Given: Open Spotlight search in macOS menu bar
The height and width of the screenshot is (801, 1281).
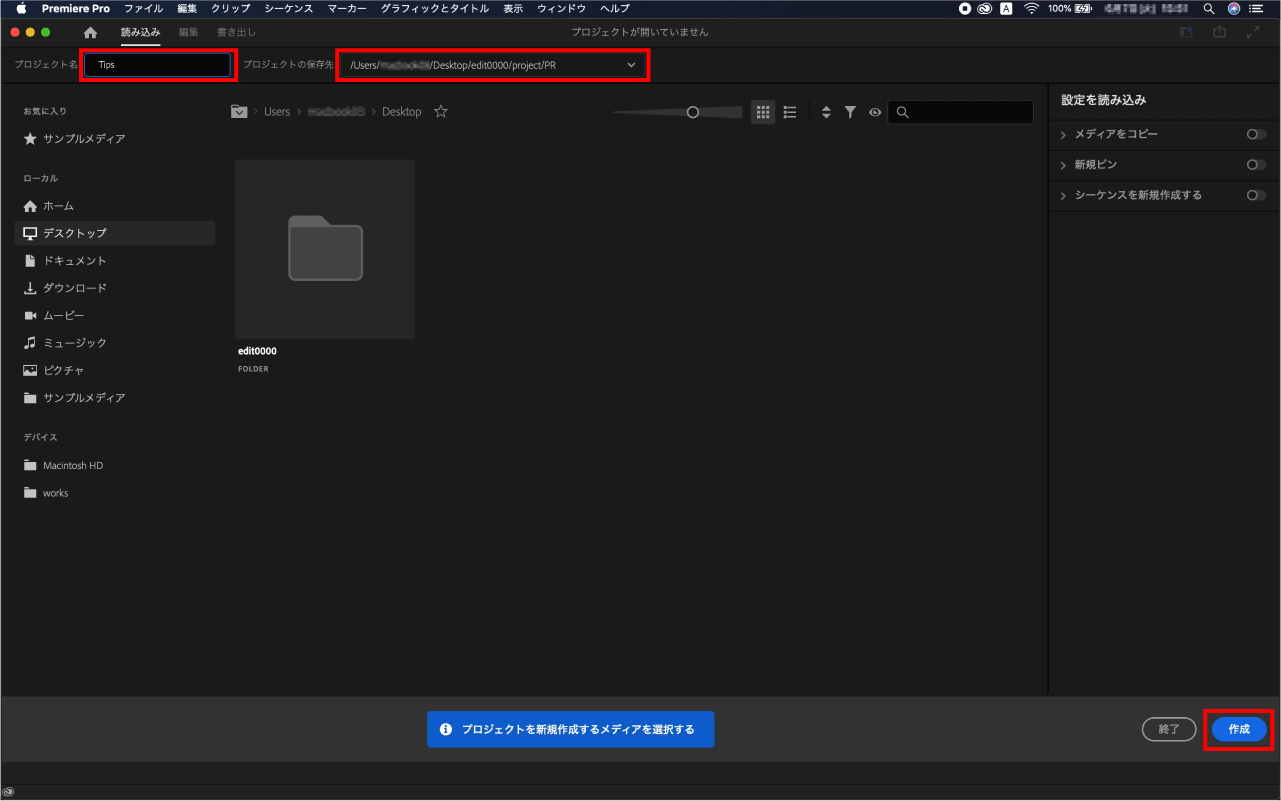Looking at the screenshot, I should pyautogui.click(x=1208, y=8).
